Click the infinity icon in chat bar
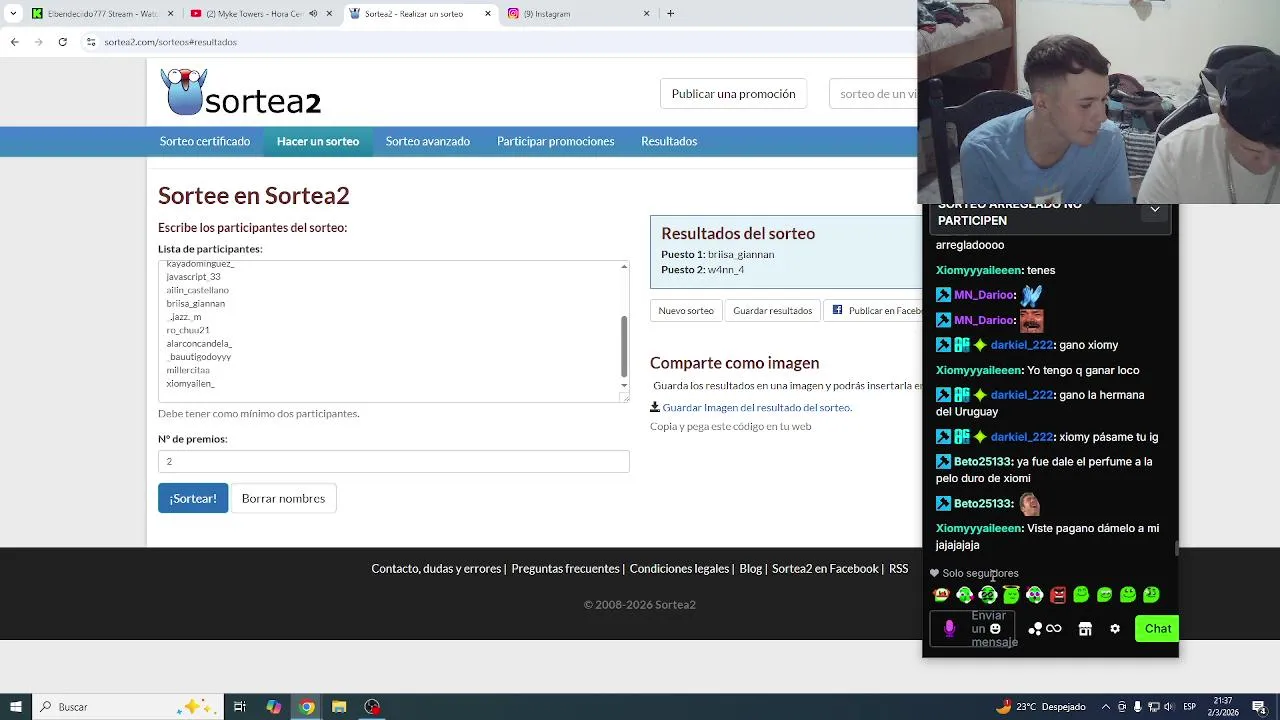The image size is (1280, 720). tap(1053, 629)
